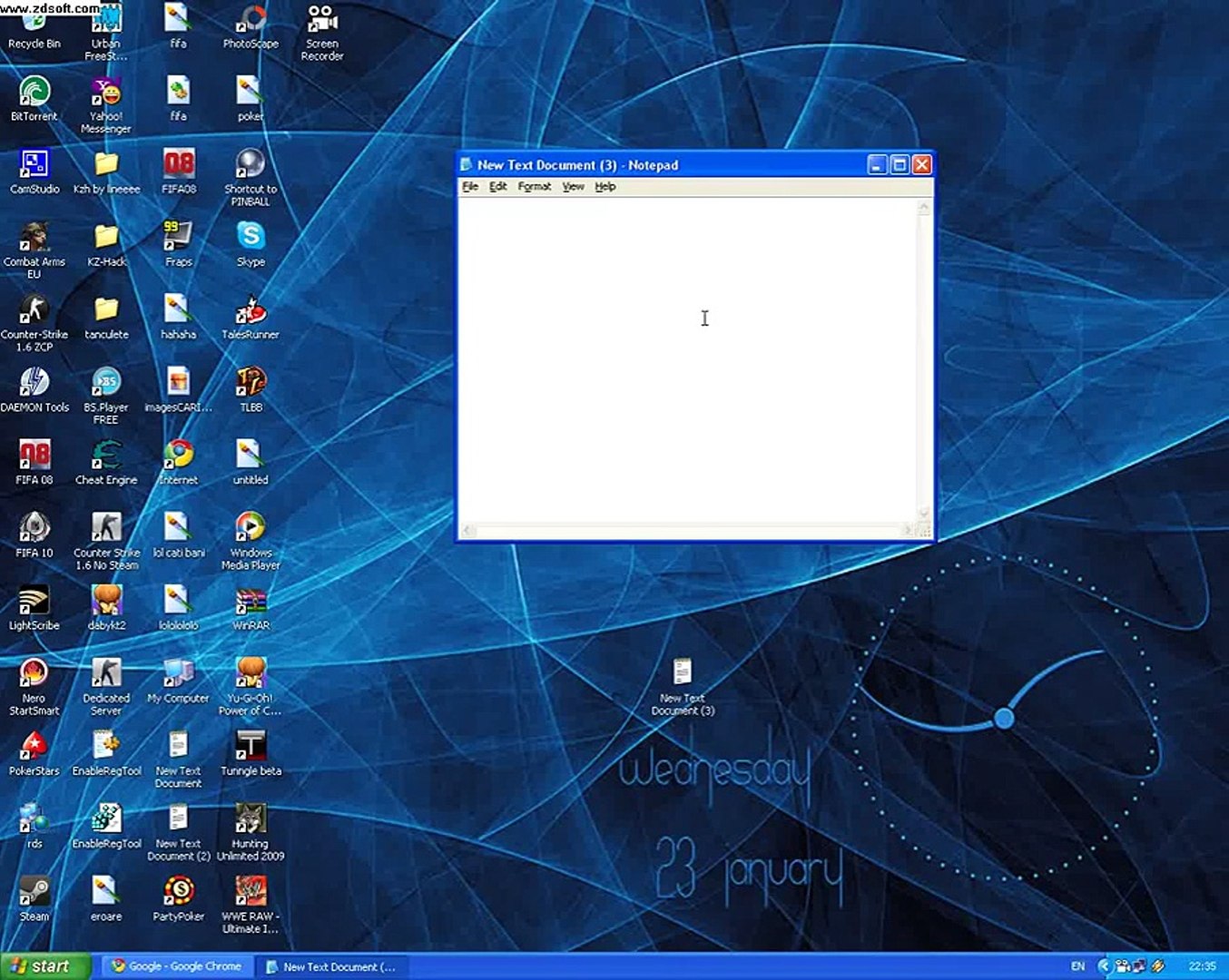
Task: Open the File menu in Notepad
Action: [x=470, y=187]
